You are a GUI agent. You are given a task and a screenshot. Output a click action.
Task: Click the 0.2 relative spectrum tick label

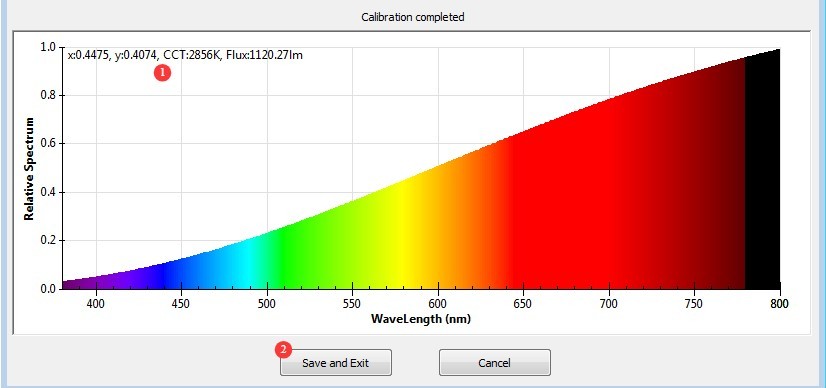point(48,241)
